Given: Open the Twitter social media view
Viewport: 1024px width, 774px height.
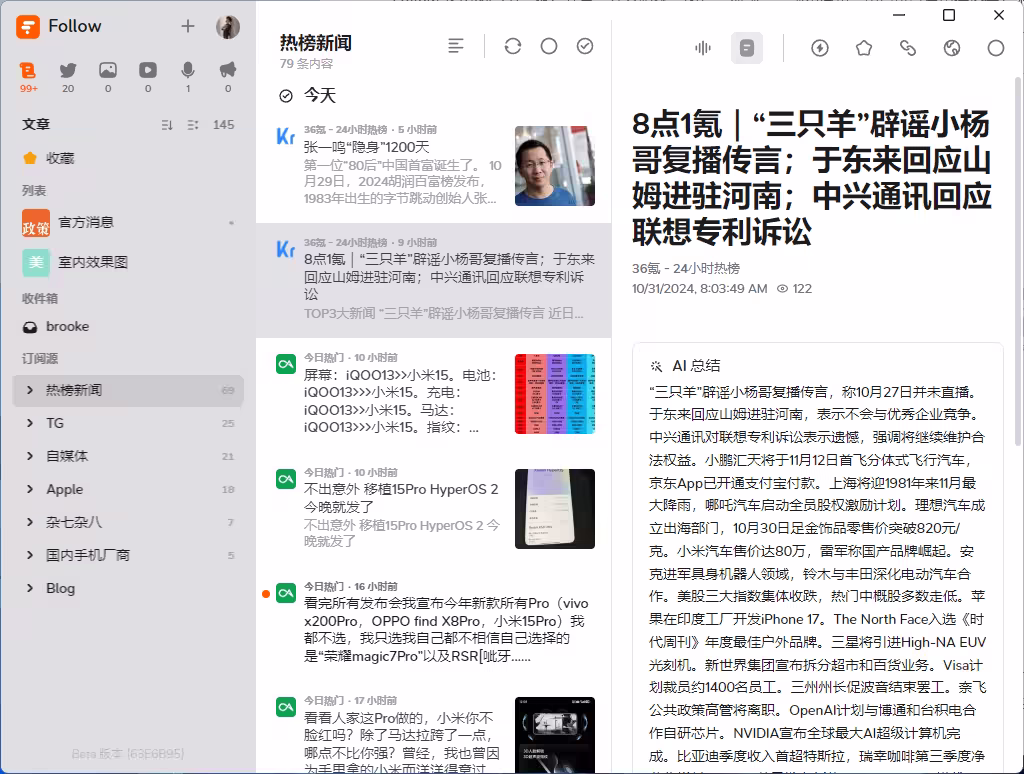Looking at the screenshot, I should click(68, 70).
